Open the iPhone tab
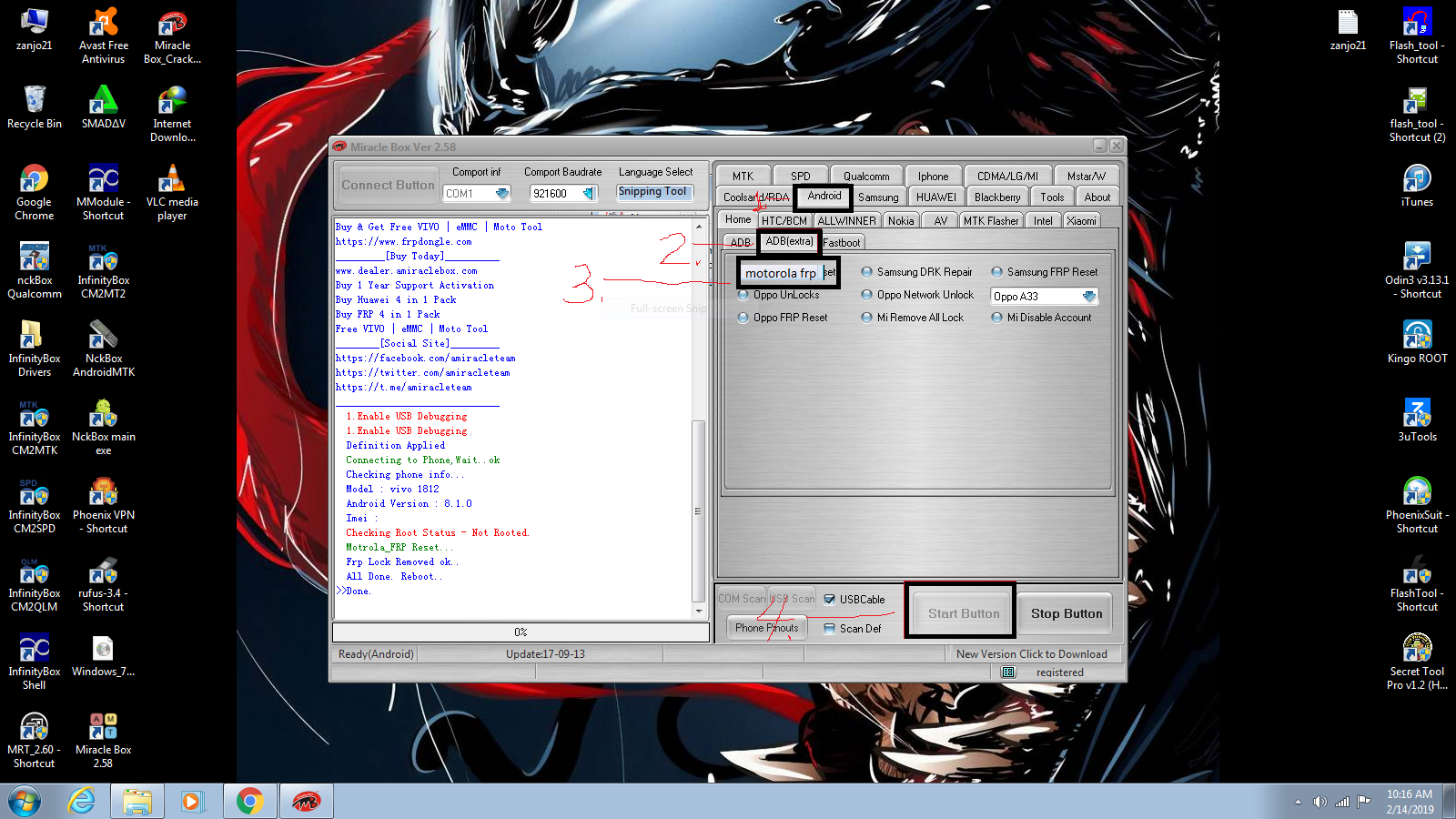The image size is (1456, 819). (x=933, y=177)
